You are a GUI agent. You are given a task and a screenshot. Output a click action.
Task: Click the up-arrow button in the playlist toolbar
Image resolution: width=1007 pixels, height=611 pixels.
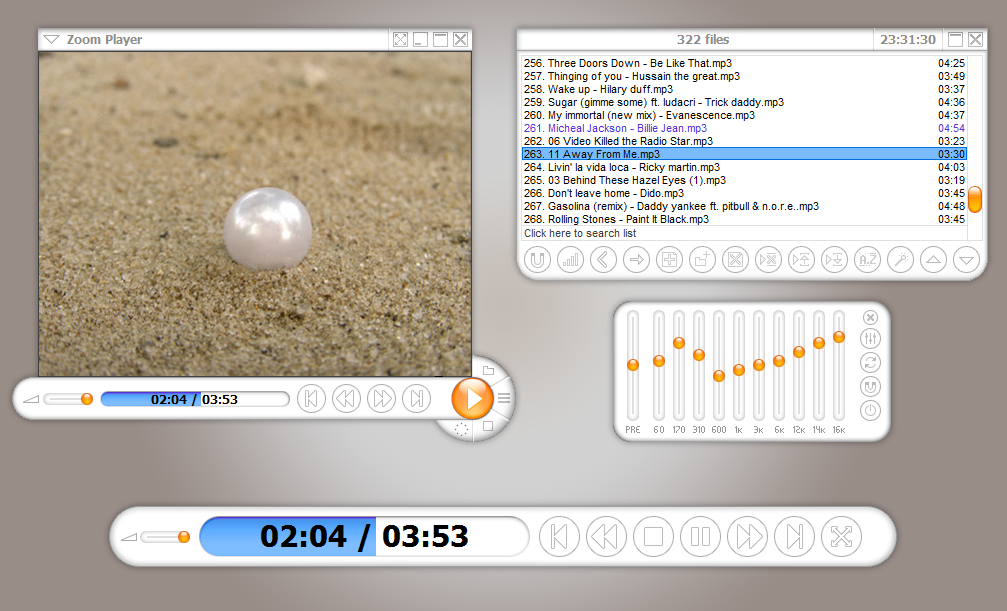pyautogui.click(x=933, y=260)
